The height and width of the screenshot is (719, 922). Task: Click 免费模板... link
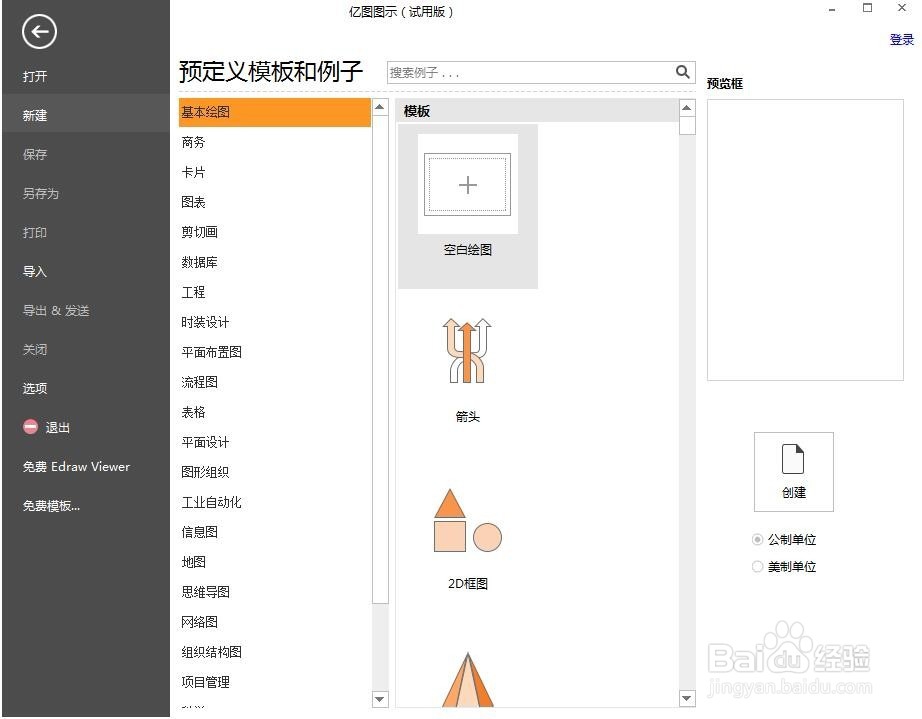click(51, 506)
